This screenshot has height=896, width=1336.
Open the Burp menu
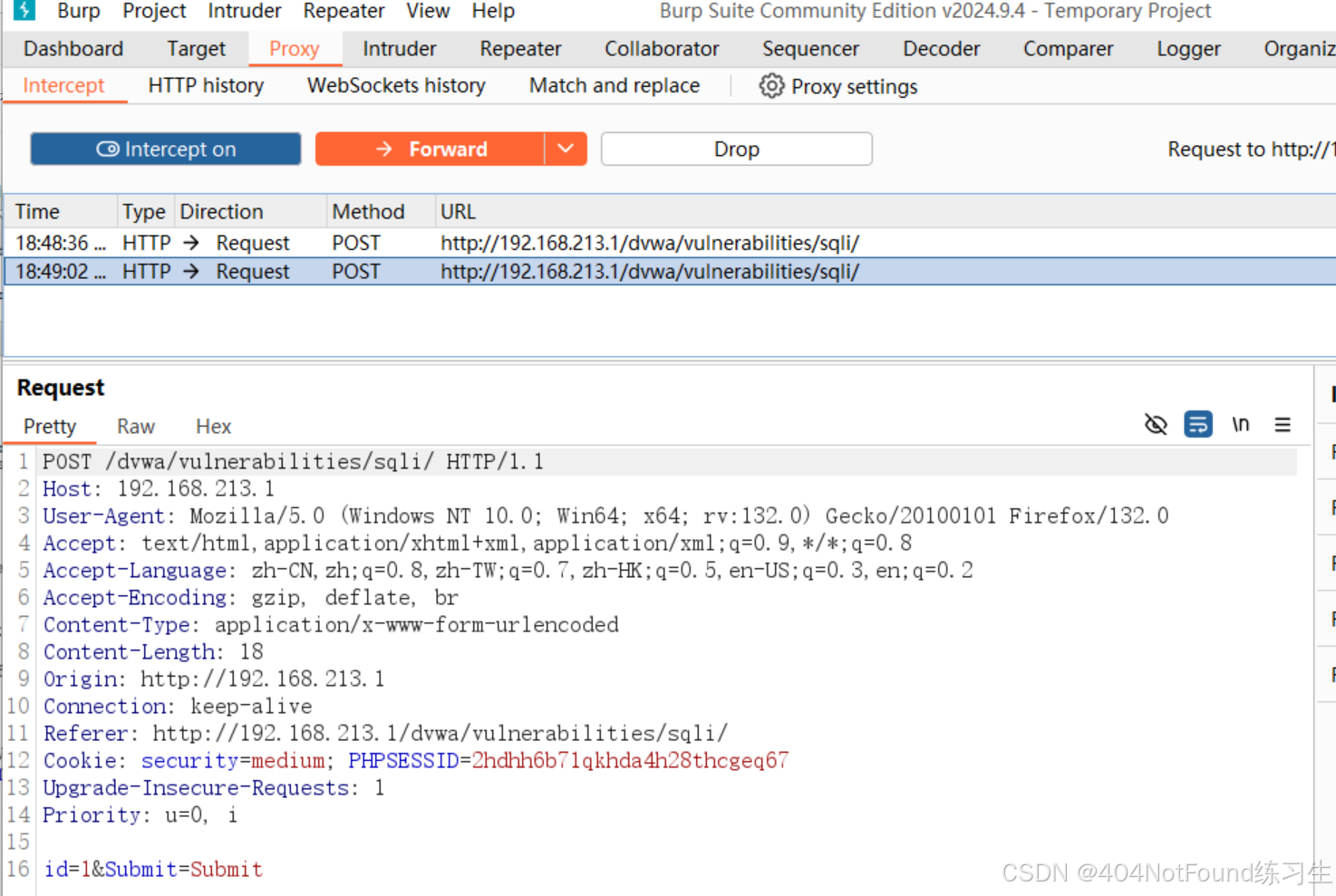pos(79,11)
